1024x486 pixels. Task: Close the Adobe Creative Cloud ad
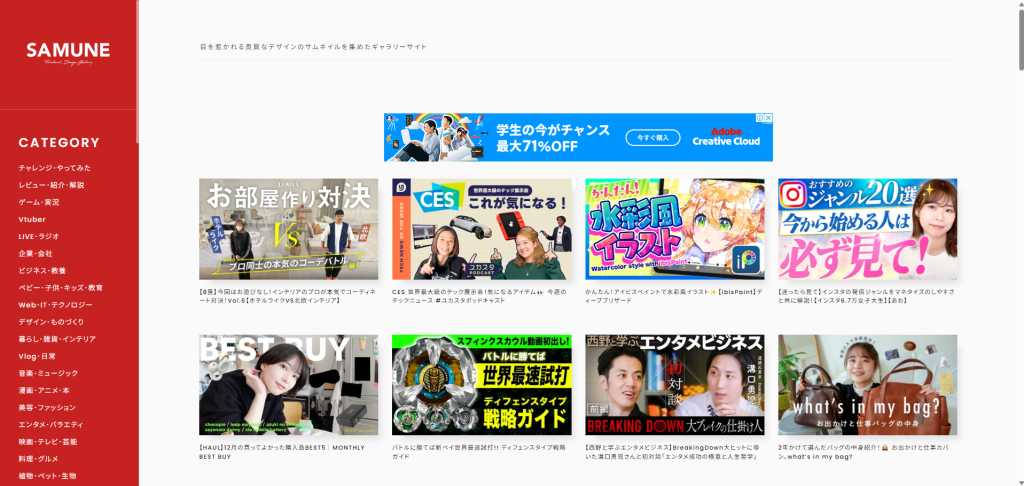[x=768, y=118]
